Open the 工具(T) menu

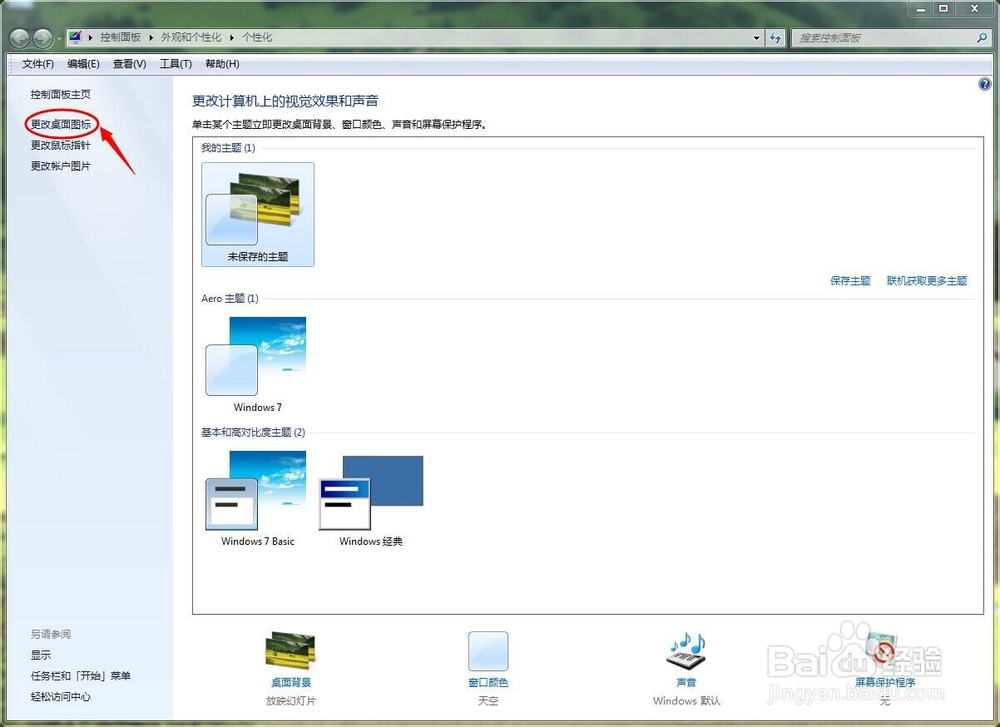[175, 64]
